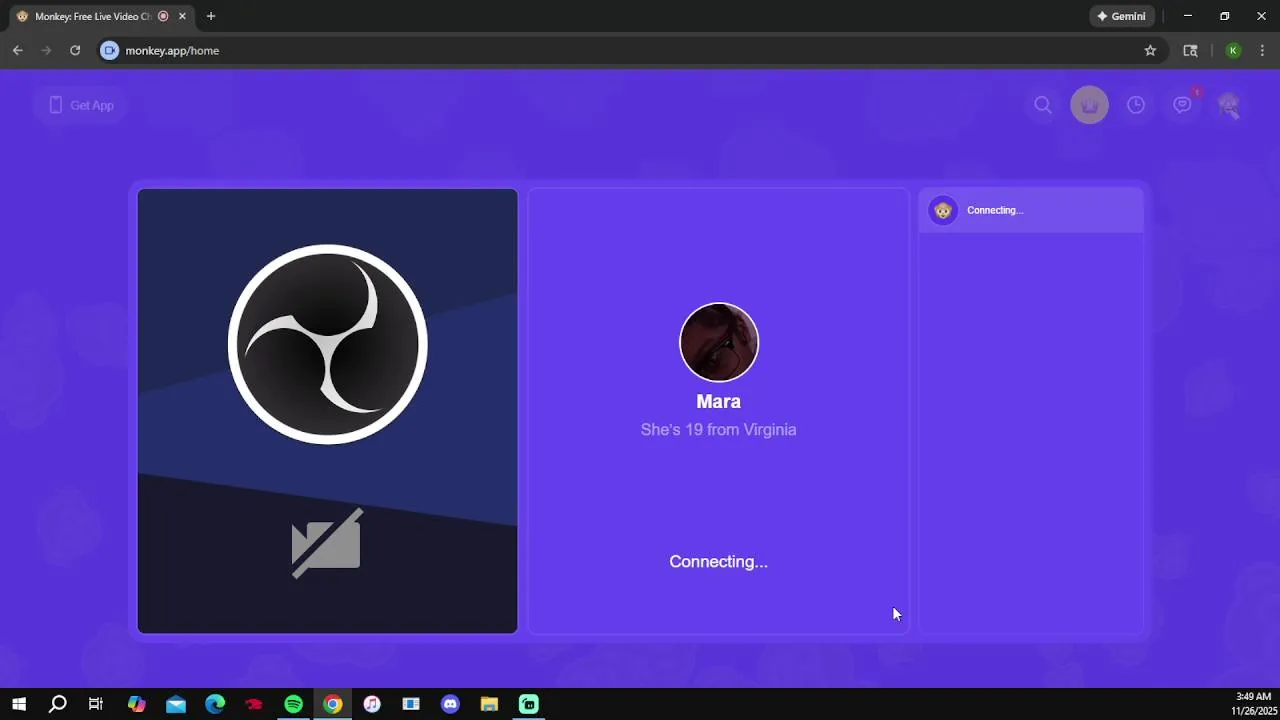Click Mara's profile picture
The width and height of the screenshot is (1280, 720).
(719, 342)
